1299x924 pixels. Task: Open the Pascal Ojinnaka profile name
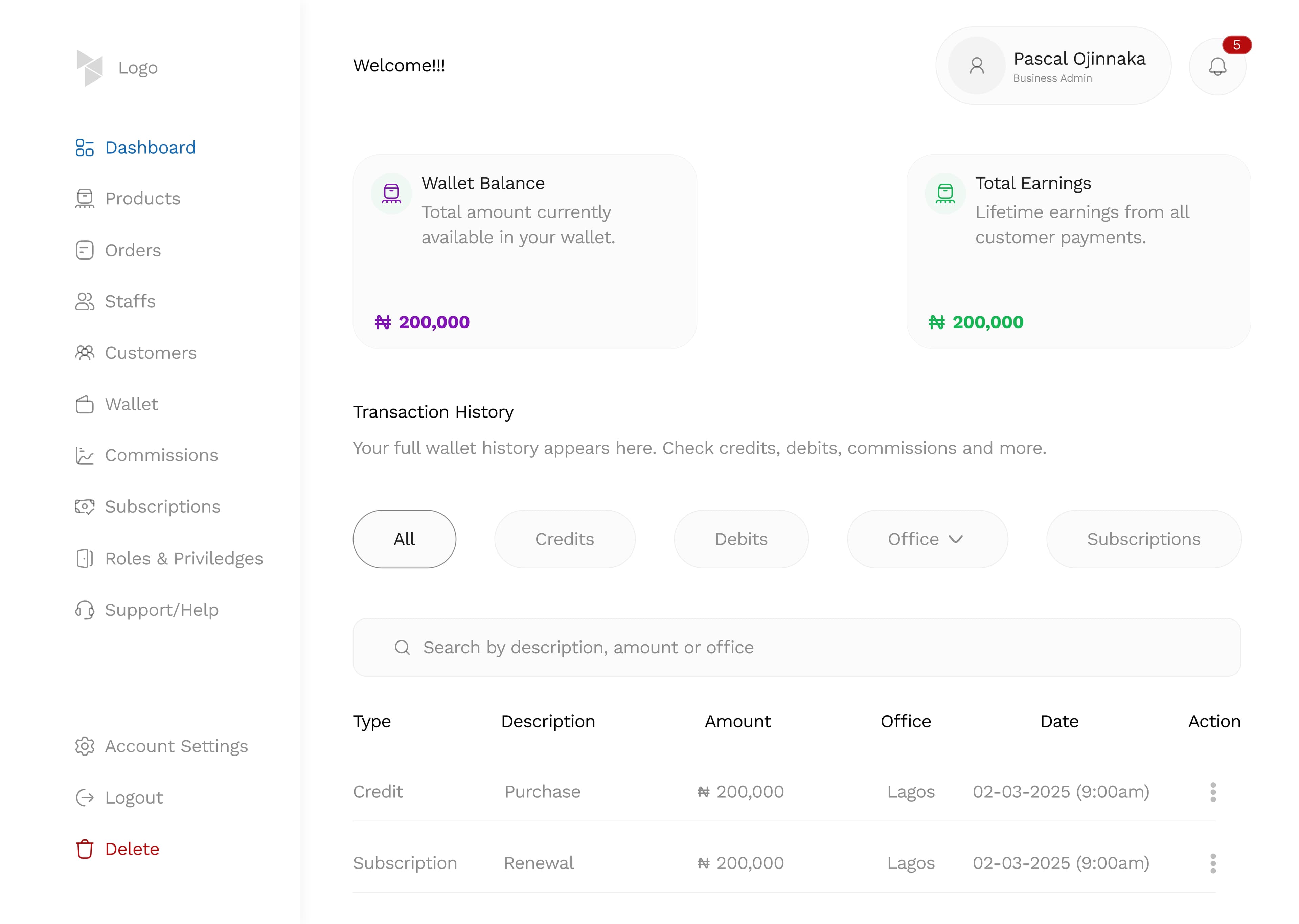(1079, 59)
